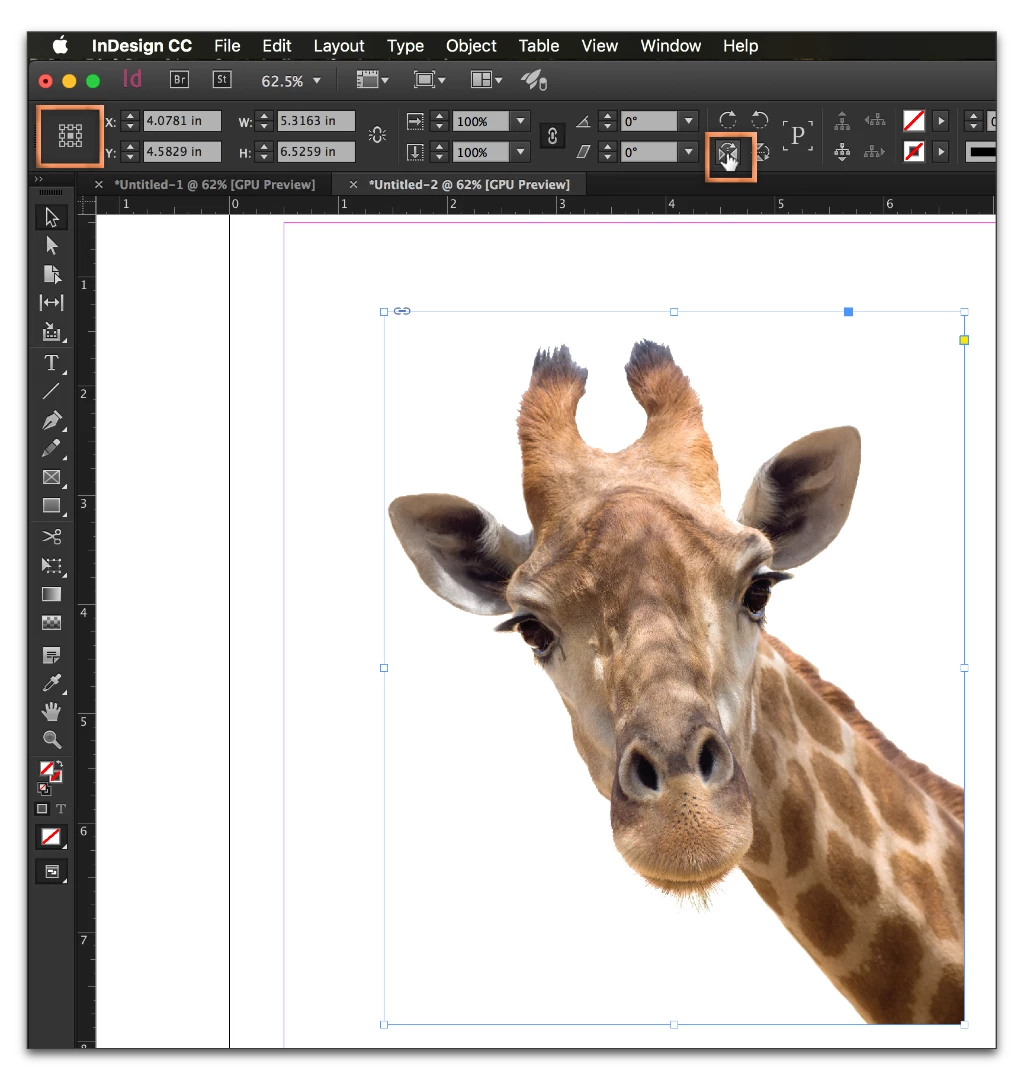Open Adobe Bridge with Br button

click(x=180, y=80)
